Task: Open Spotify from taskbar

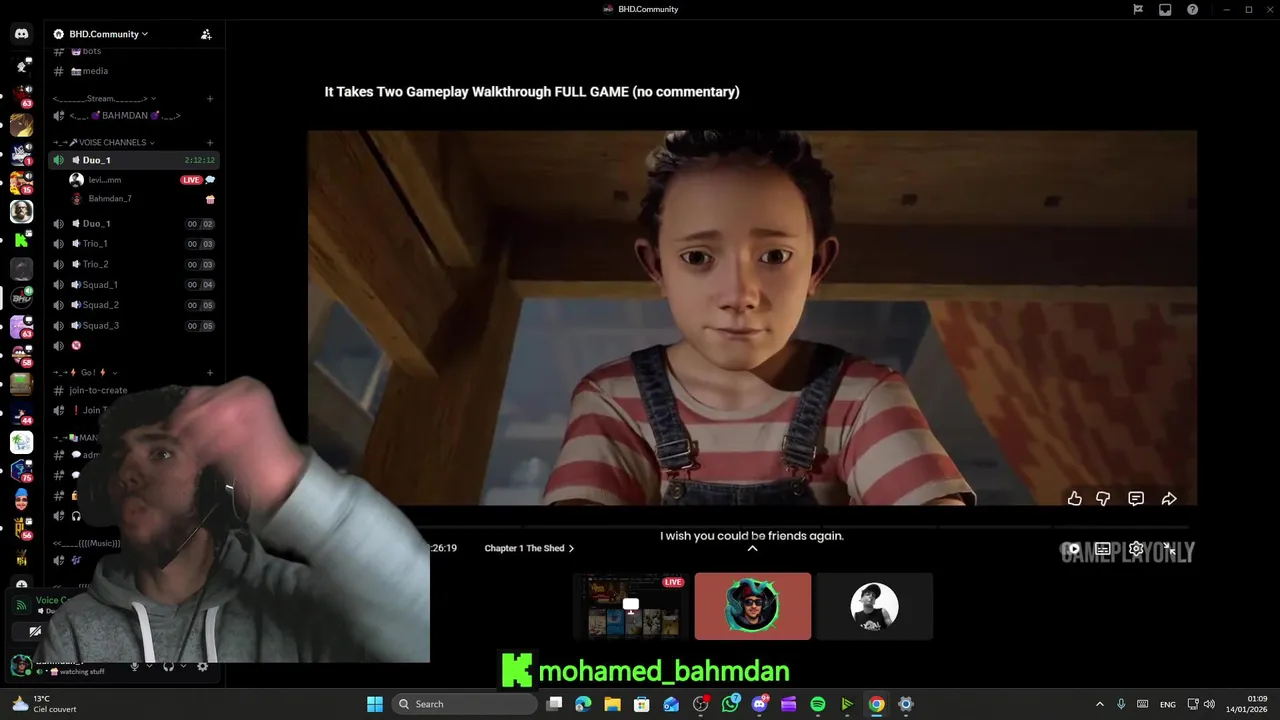Action: tap(818, 704)
